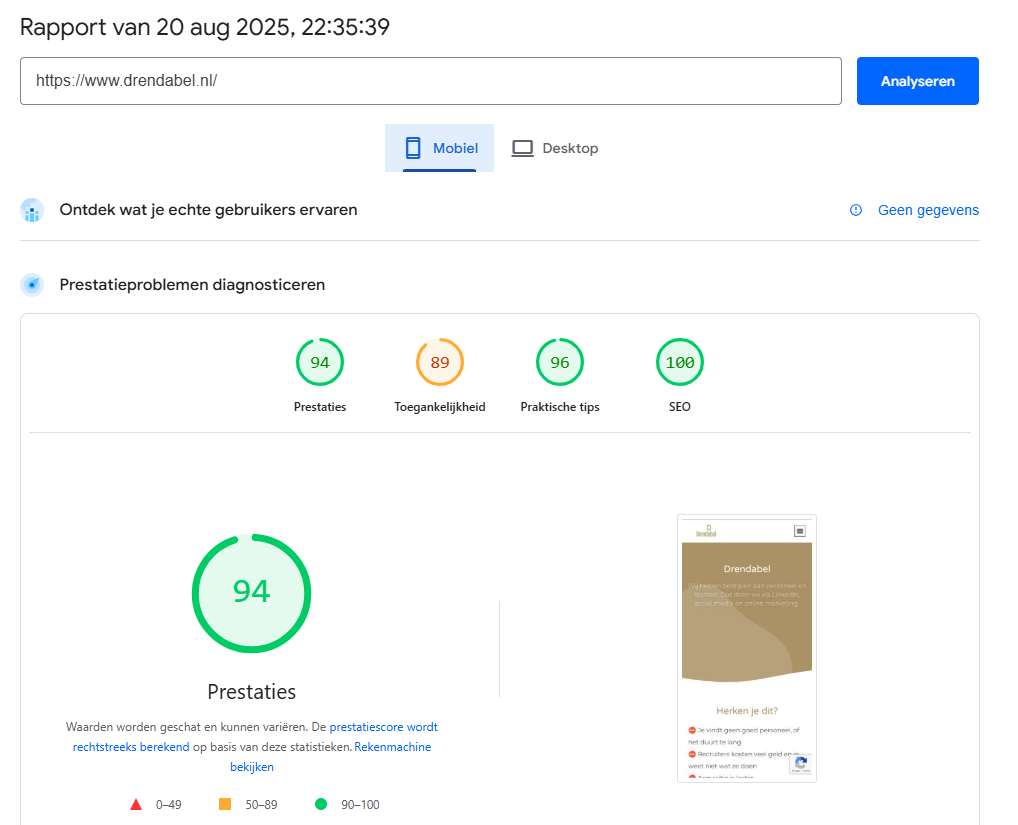Click the desktop laptop icon
Image resolution: width=1018 pixels, height=825 pixels.
coord(522,148)
